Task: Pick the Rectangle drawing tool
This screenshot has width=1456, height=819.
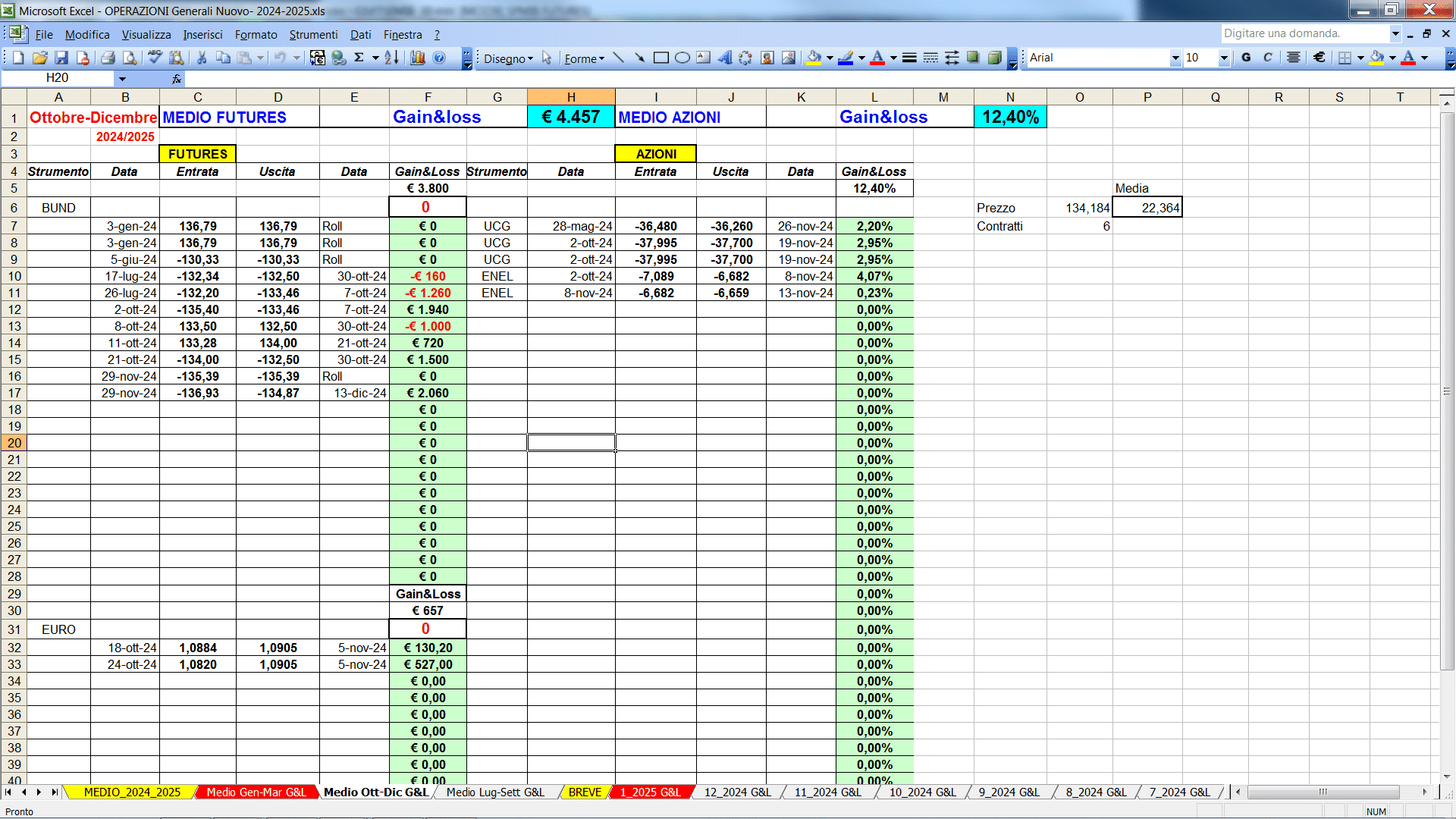Action: (661, 58)
